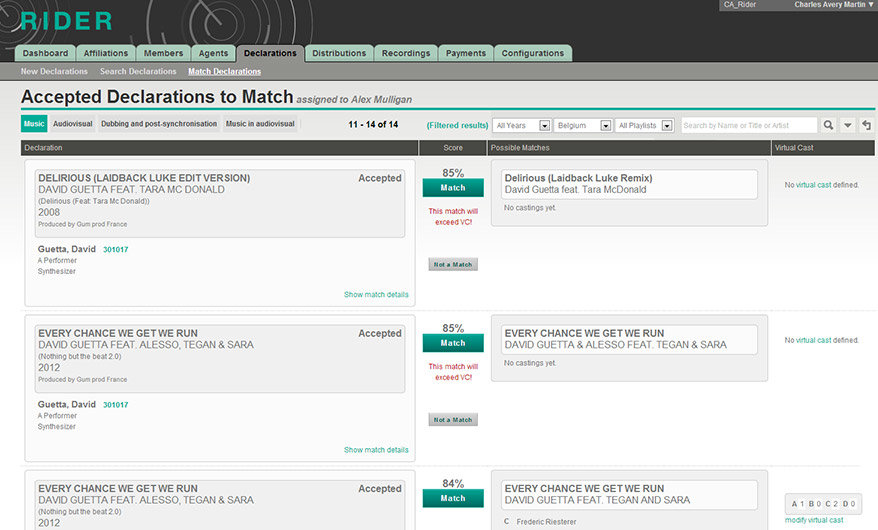Go to the Distributions tab

[x=339, y=53]
